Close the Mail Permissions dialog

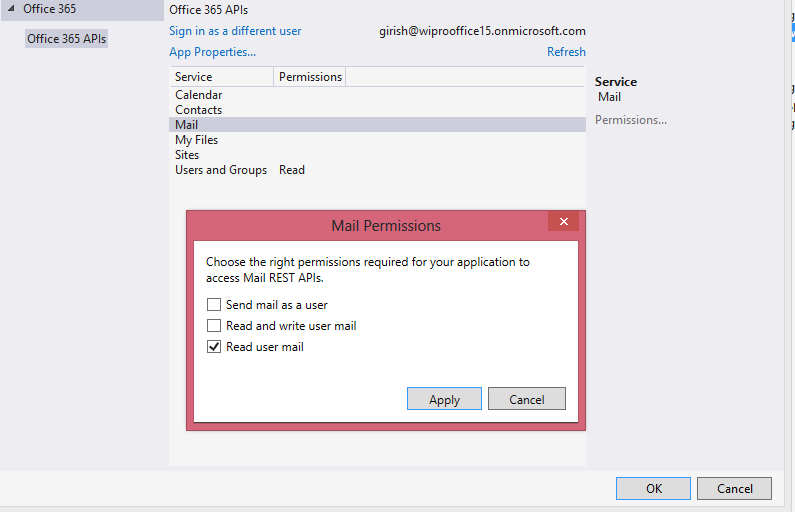563,222
